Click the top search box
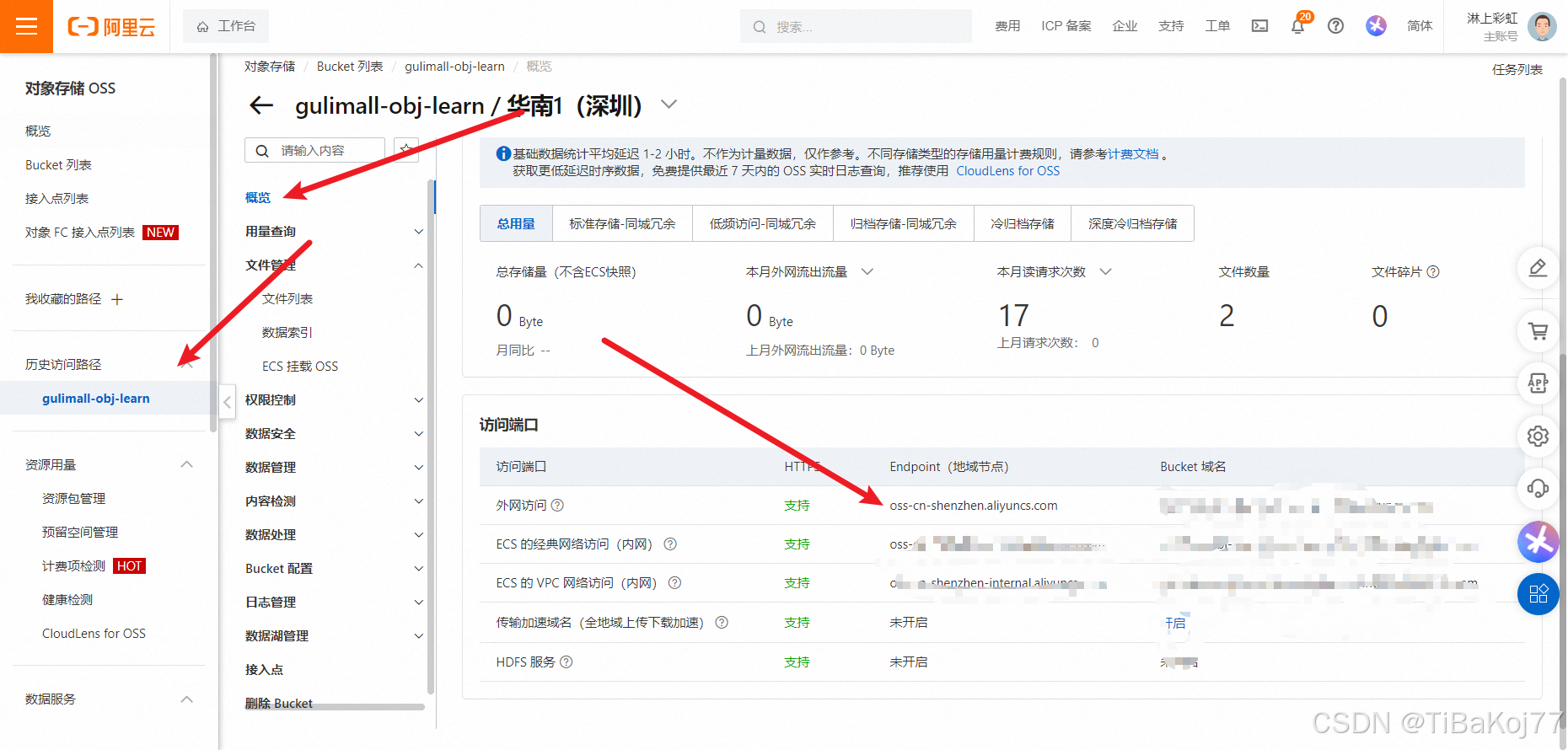 coord(856,26)
